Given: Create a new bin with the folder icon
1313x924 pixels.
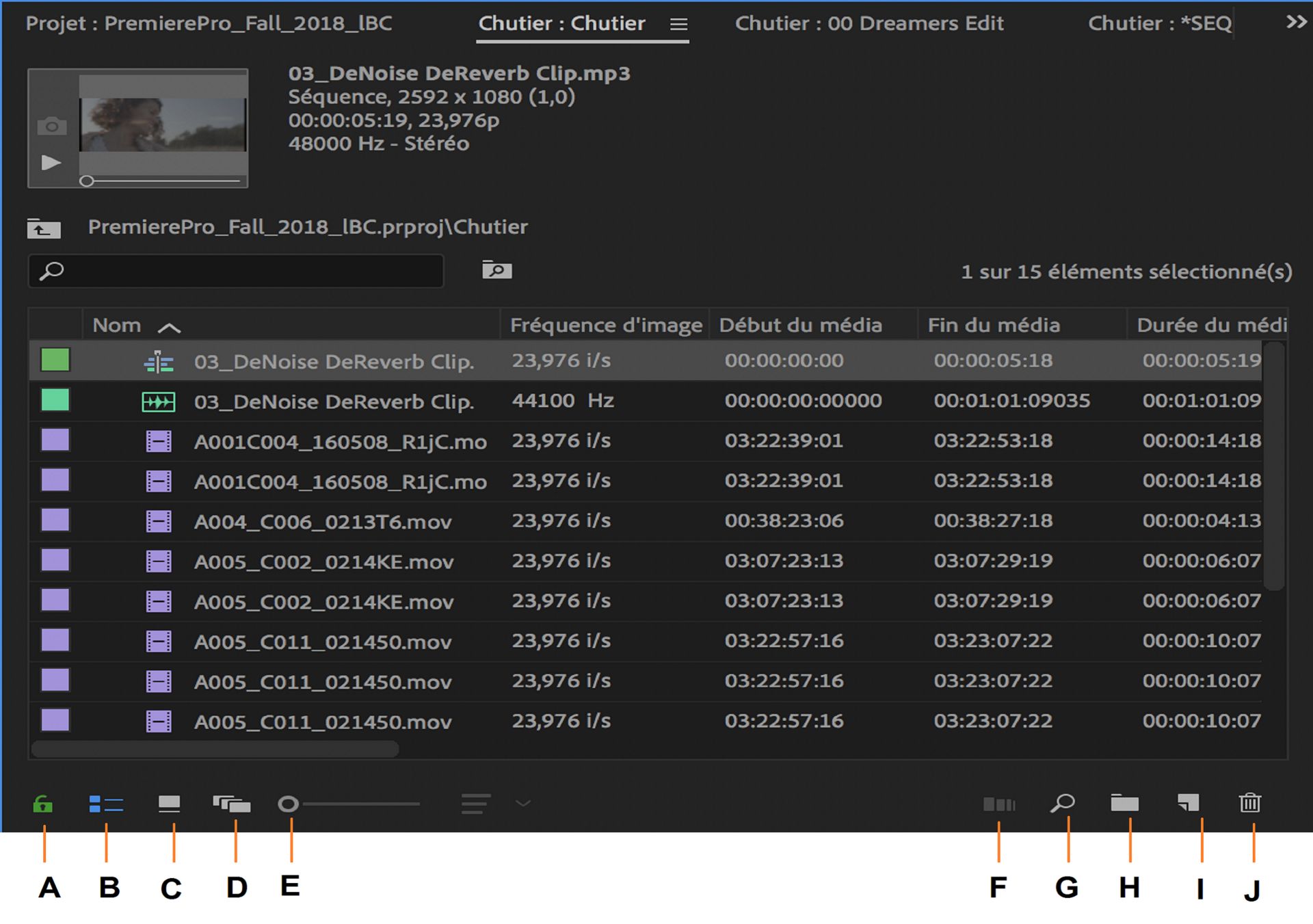Looking at the screenshot, I should pyautogui.click(x=1124, y=803).
